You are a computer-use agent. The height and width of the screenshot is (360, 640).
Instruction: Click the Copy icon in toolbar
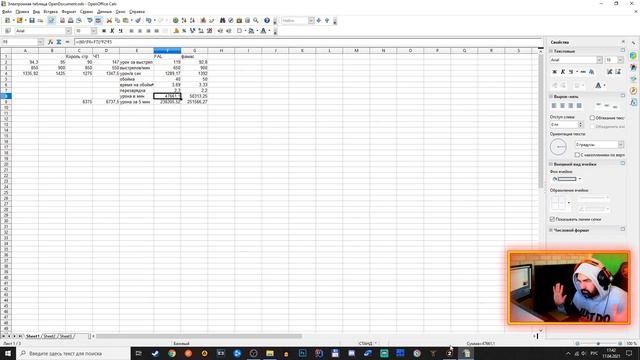pyautogui.click(x=118, y=20)
